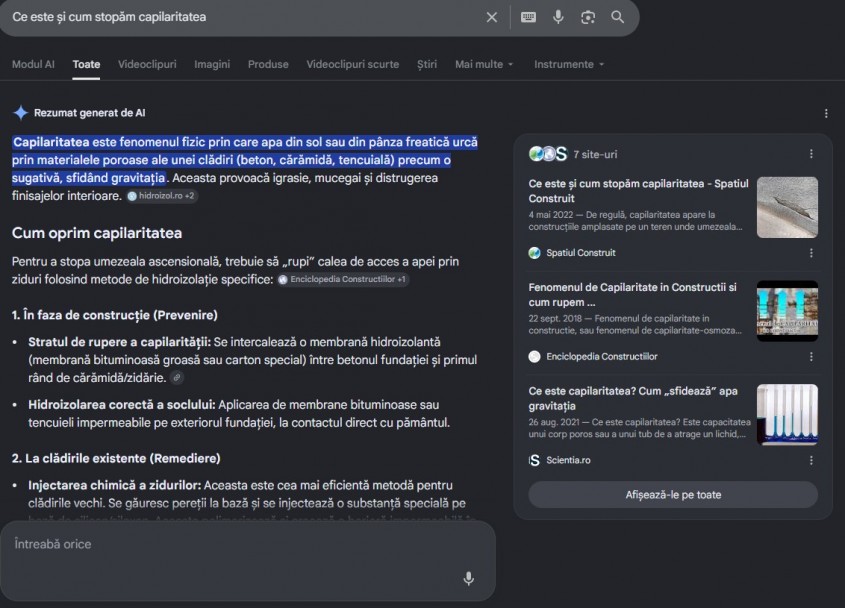Screen dimensions: 845x608
Task: Click the Rezumat generat de AI label
Action: pos(89,113)
